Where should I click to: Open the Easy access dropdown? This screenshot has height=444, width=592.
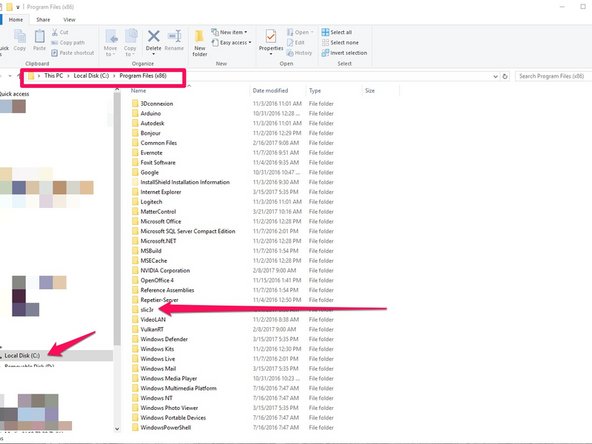click(231, 43)
